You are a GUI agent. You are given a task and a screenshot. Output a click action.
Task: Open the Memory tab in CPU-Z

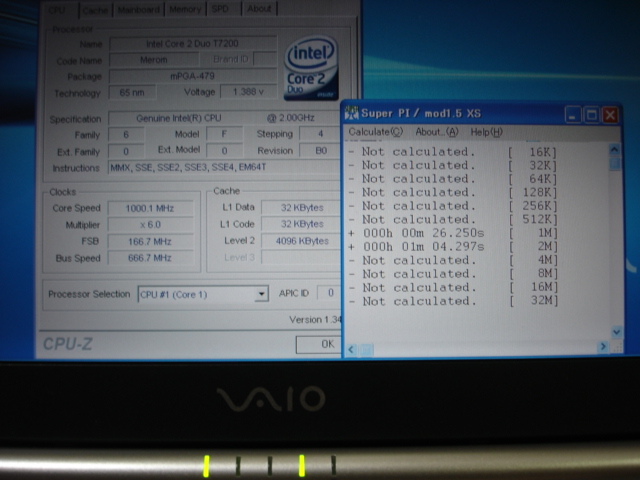(x=185, y=9)
